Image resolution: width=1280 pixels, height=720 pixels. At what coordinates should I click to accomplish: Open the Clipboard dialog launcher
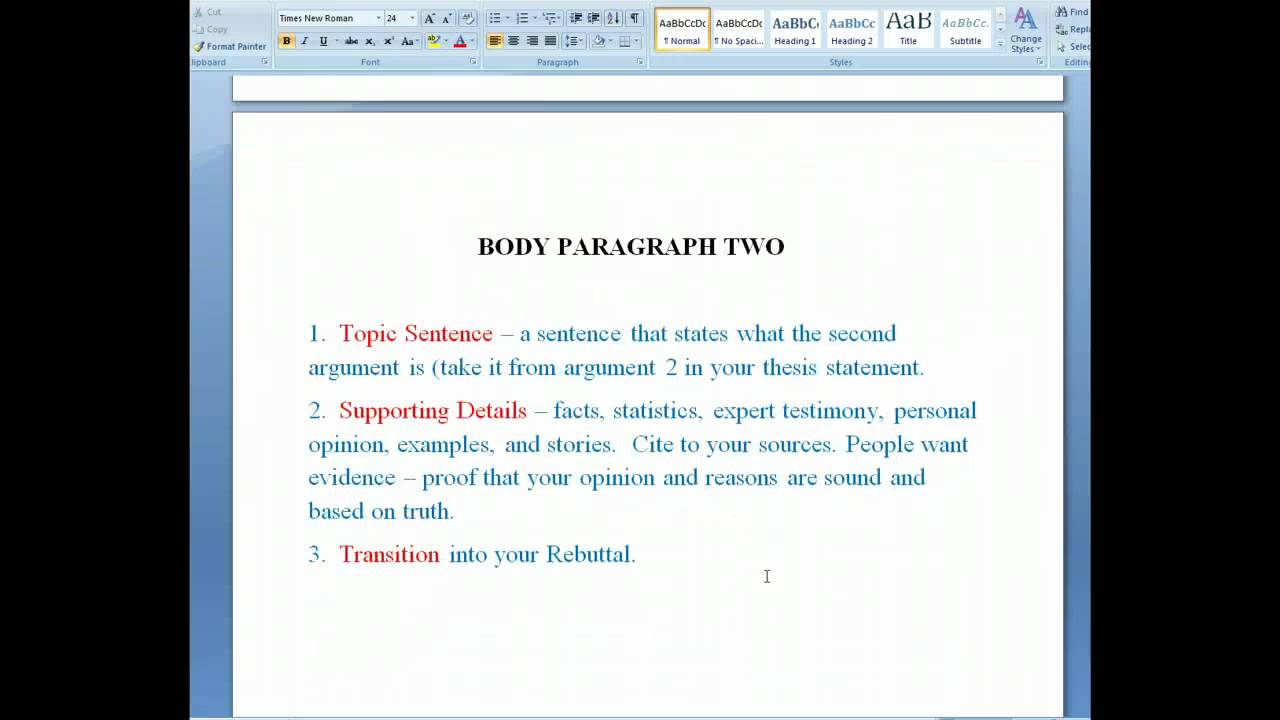(x=265, y=62)
